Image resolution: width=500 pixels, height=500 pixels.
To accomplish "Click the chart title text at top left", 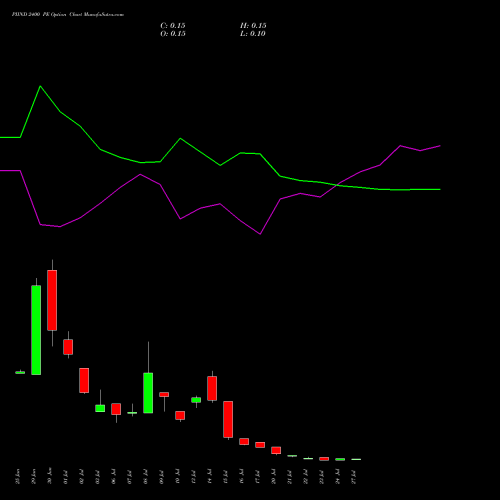I will pyautogui.click(x=68, y=15).
